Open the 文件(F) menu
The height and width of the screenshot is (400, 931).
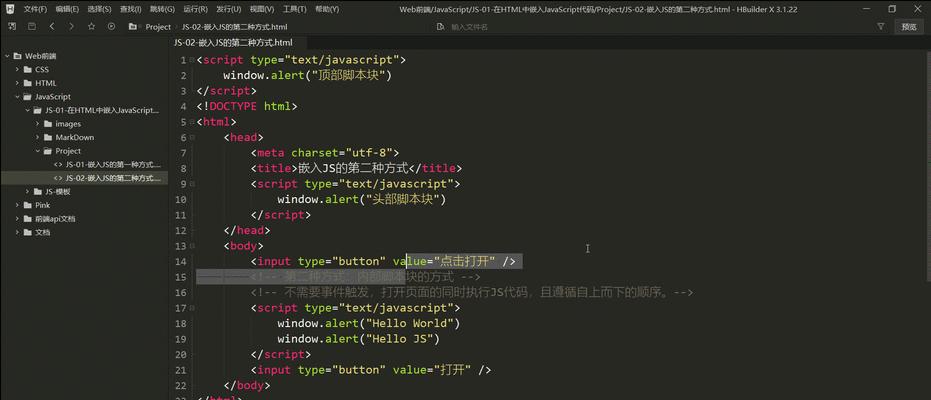(x=35, y=9)
